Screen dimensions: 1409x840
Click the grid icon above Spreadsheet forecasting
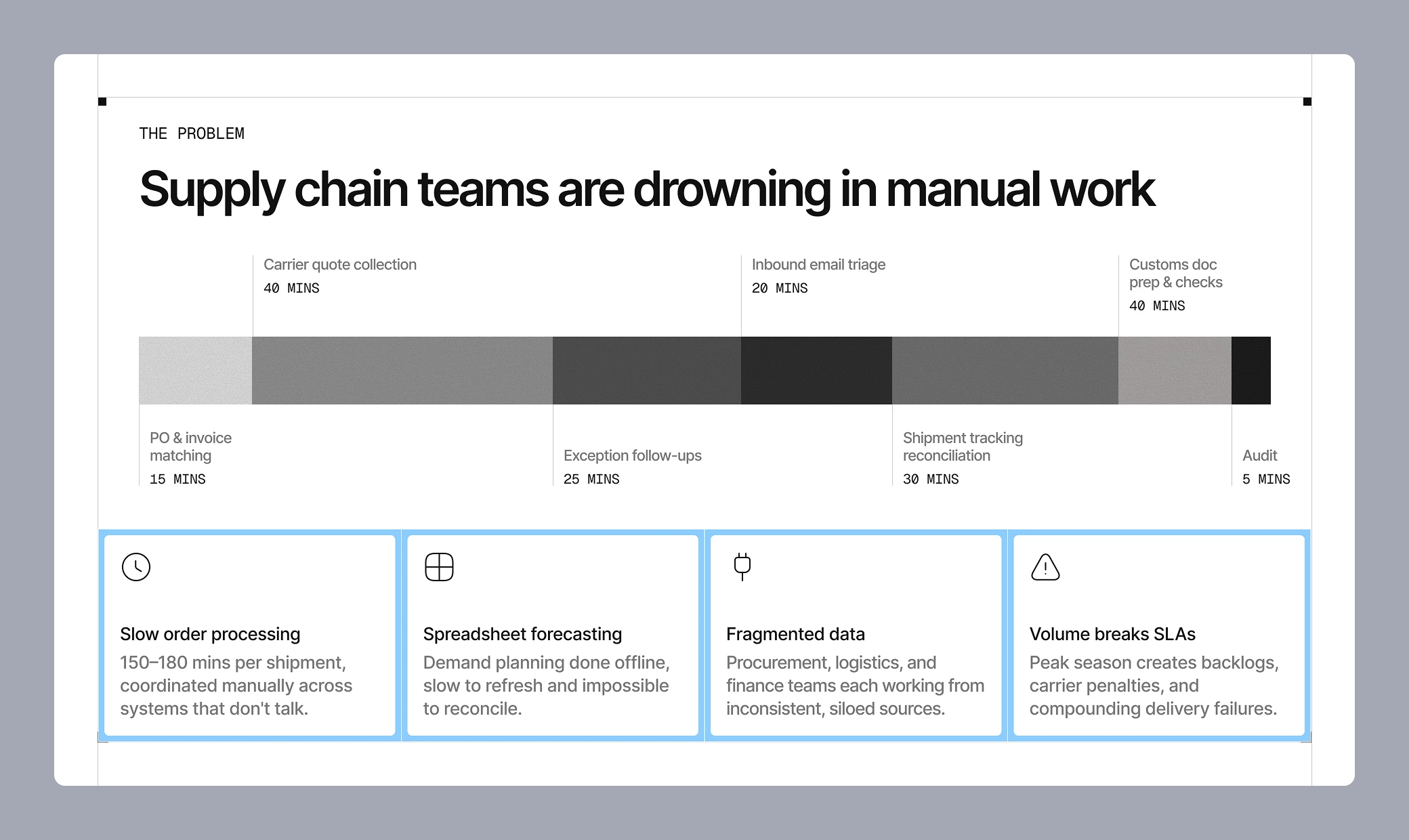point(439,567)
